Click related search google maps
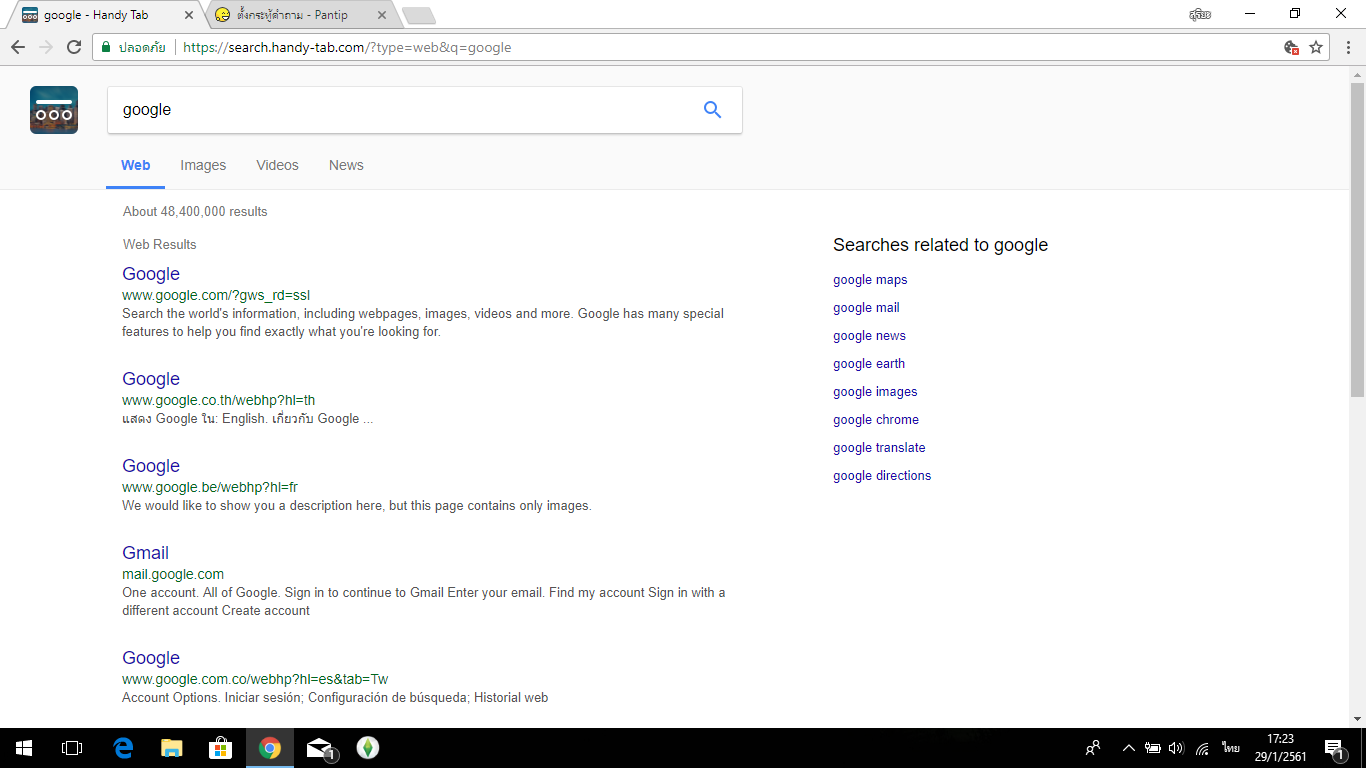The height and width of the screenshot is (768, 1366). coord(870,280)
